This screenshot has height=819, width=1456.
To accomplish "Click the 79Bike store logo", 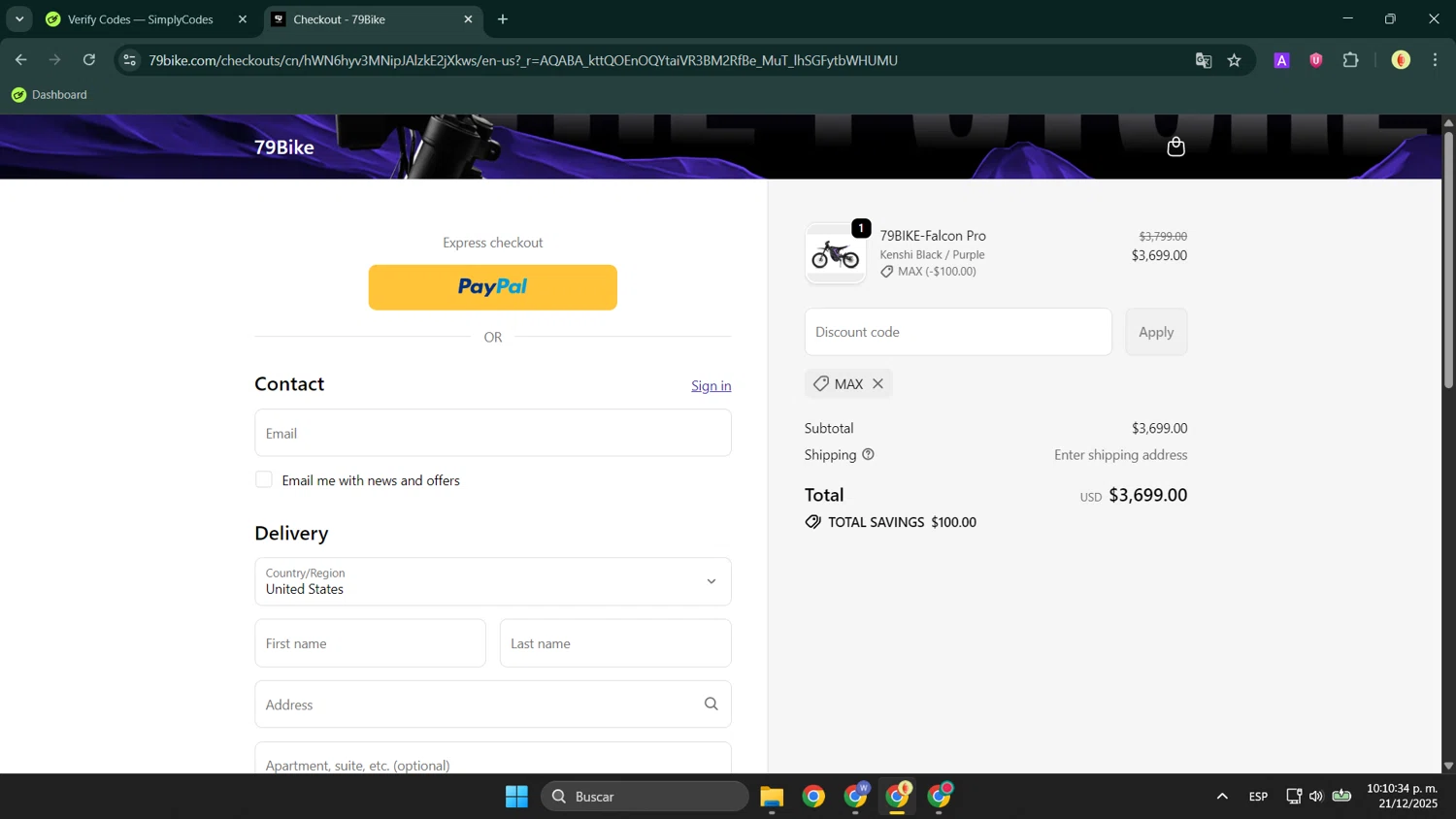I will tap(284, 147).
